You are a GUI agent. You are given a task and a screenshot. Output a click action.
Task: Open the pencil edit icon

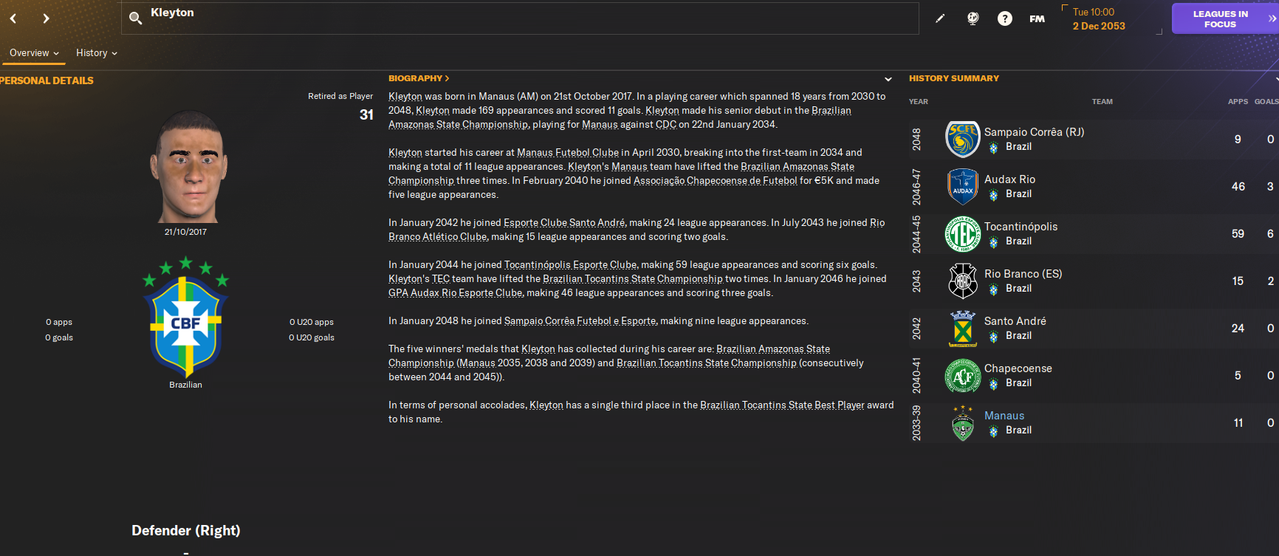click(x=940, y=18)
